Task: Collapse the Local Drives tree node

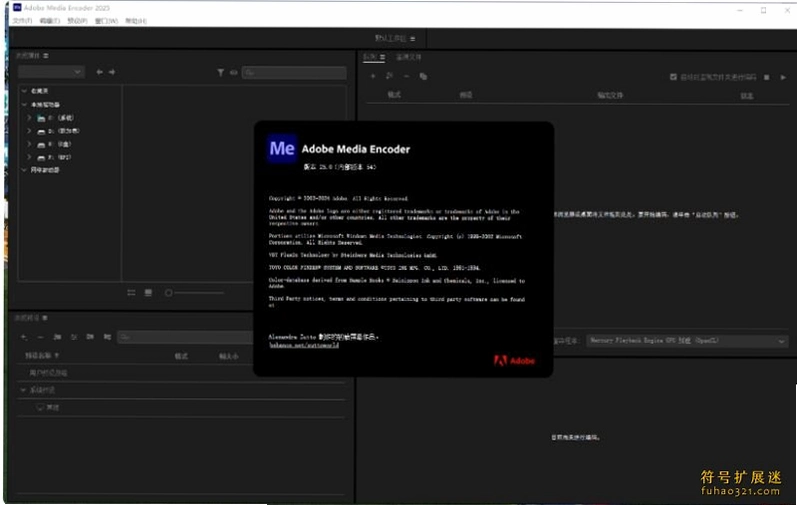Action: tap(24, 104)
